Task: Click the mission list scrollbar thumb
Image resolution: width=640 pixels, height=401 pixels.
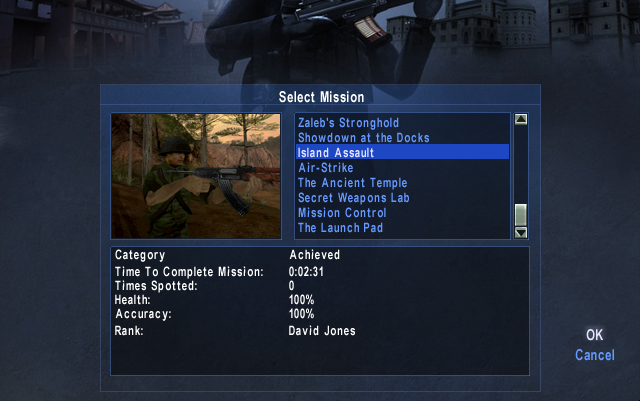Action: (x=520, y=215)
